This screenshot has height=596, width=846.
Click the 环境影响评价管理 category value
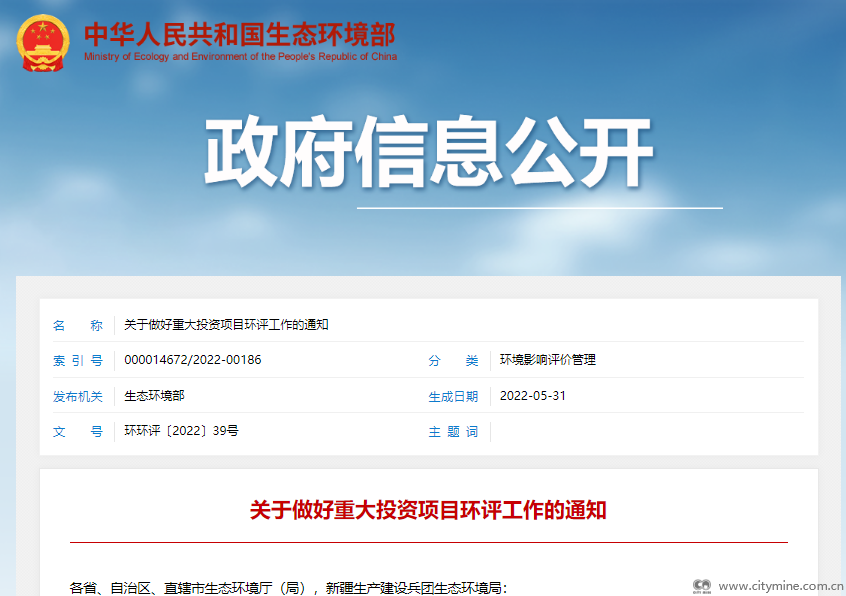547,360
